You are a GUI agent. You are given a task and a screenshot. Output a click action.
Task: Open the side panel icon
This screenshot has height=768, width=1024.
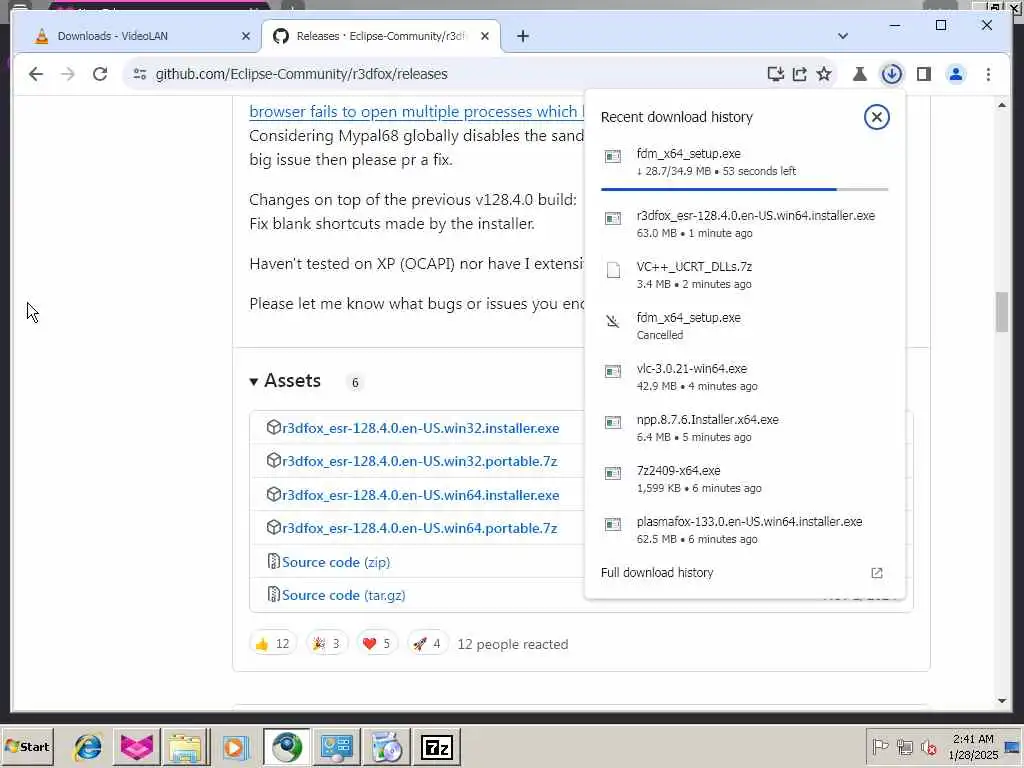pos(923,74)
